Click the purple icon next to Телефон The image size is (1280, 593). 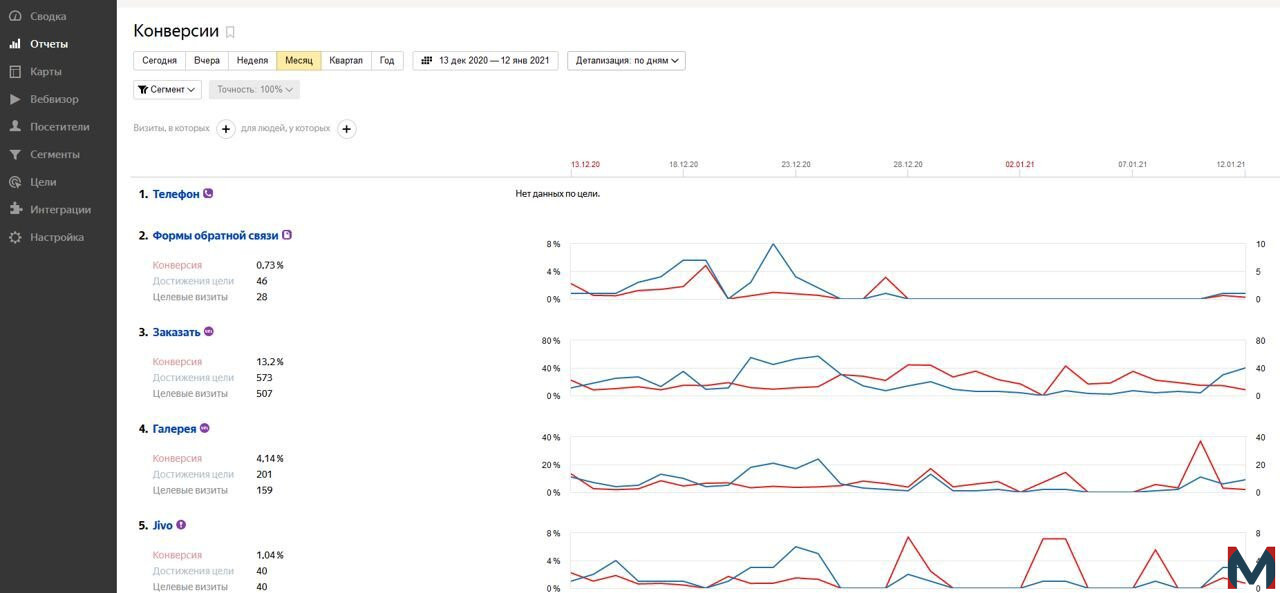(208, 194)
